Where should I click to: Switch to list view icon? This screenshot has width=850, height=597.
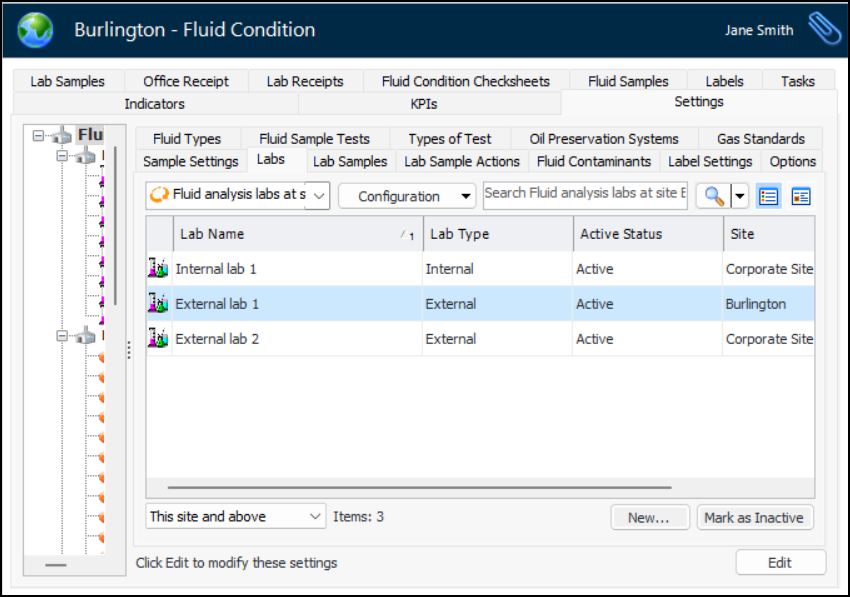[768, 196]
